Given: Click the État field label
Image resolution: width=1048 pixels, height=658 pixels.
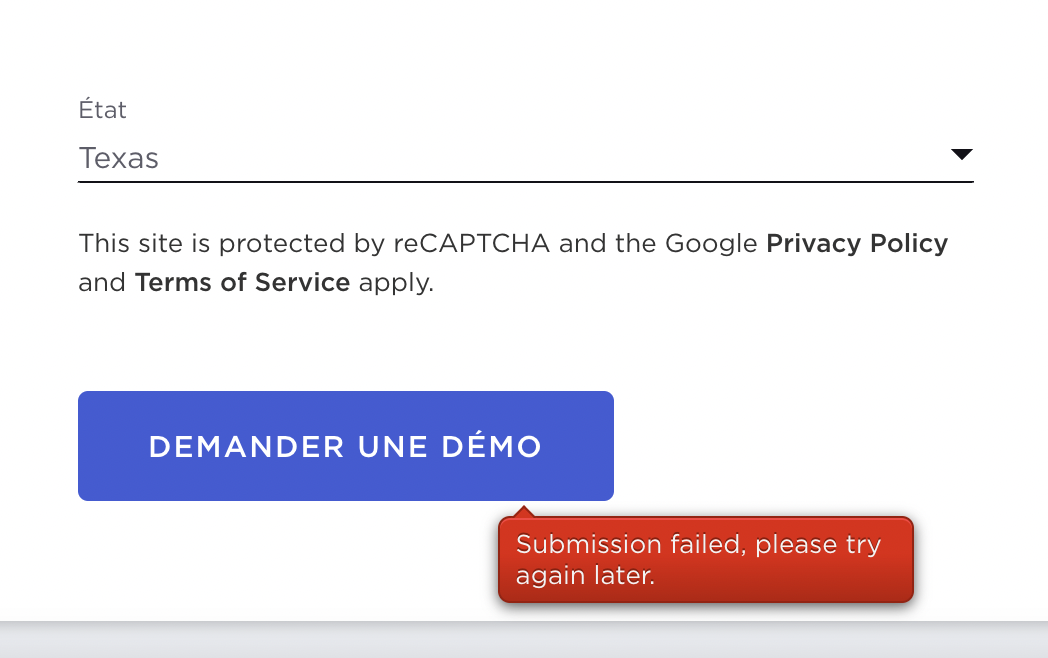Looking at the screenshot, I should (102, 110).
